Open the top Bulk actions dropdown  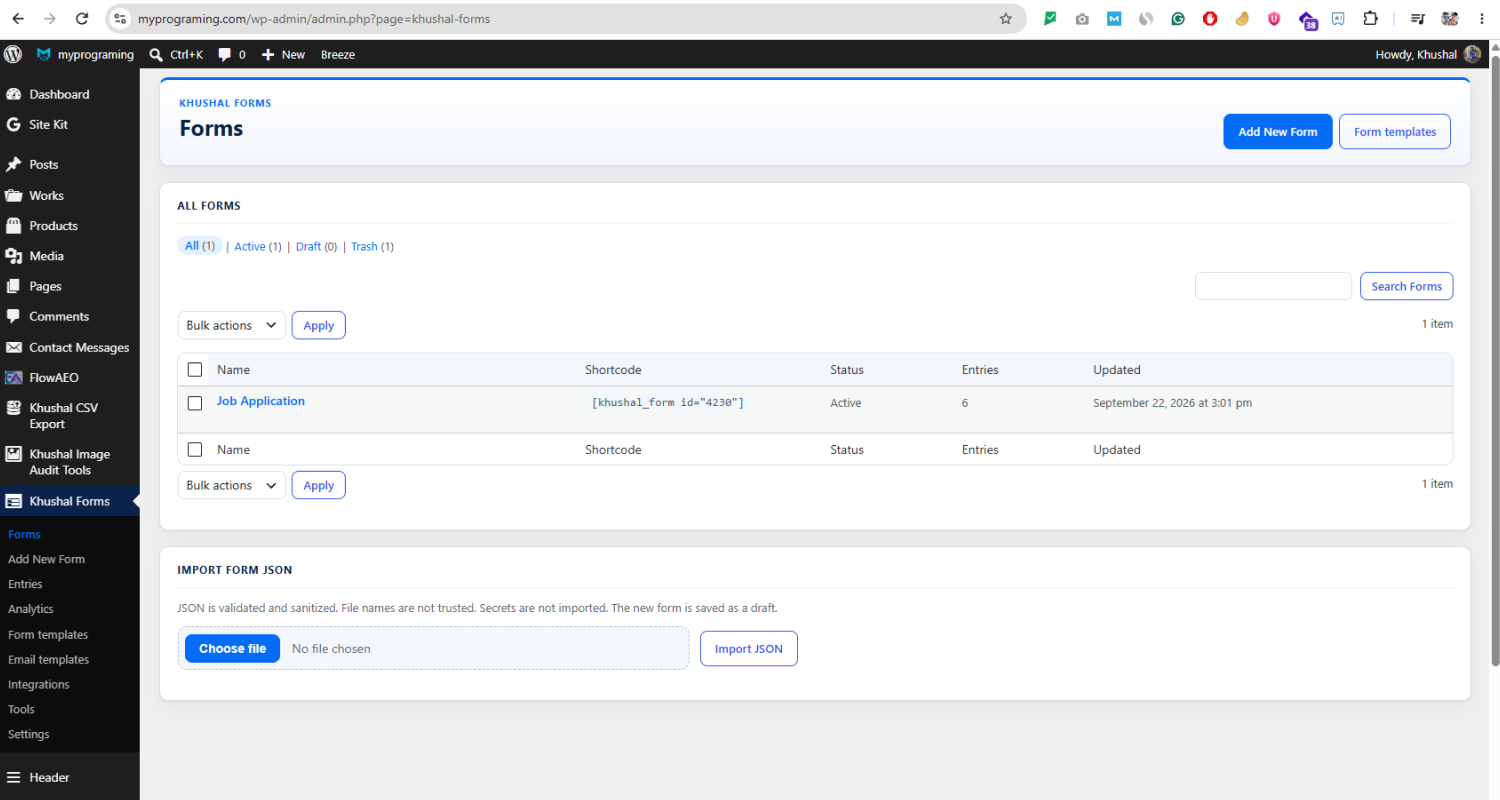[232, 325]
